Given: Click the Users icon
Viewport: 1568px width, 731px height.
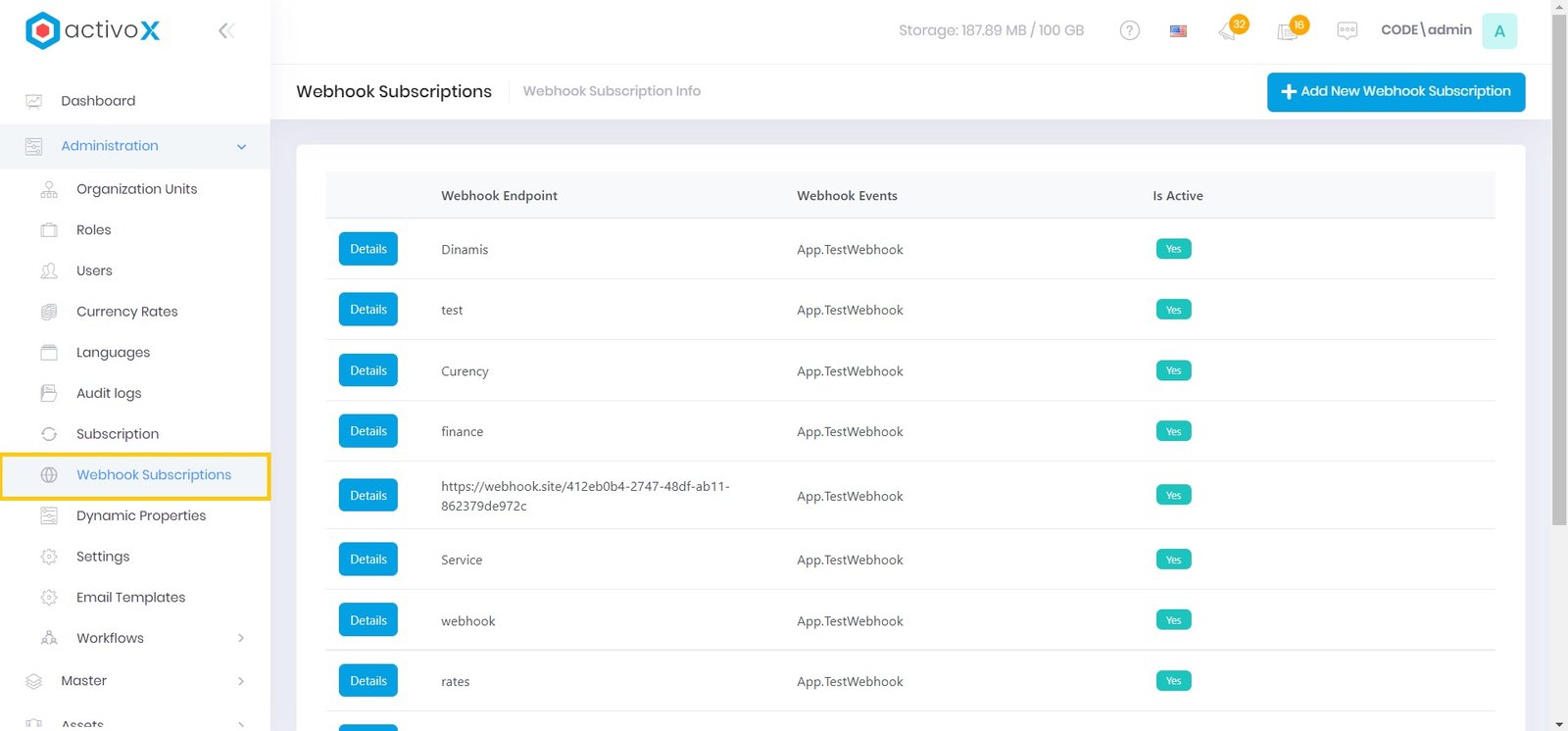Looking at the screenshot, I should 49,270.
